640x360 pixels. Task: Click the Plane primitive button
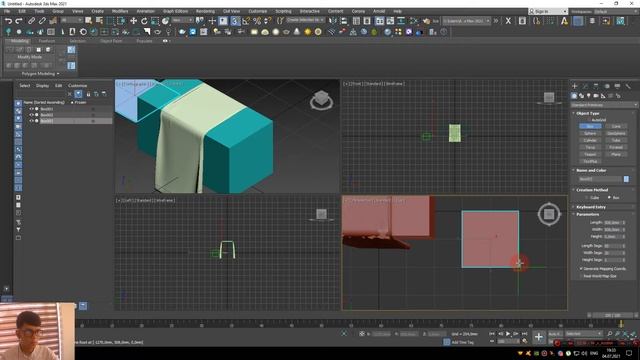pyautogui.click(x=616, y=155)
